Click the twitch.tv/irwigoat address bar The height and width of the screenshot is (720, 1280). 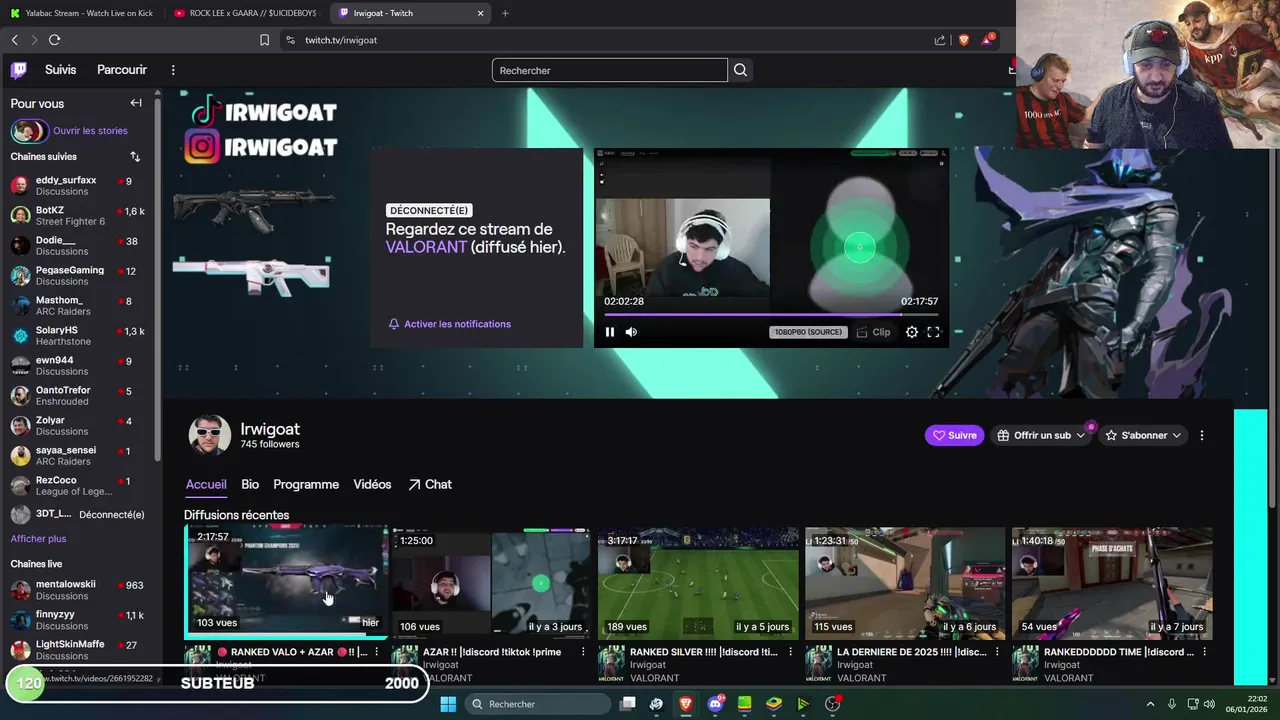click(340, 40)
